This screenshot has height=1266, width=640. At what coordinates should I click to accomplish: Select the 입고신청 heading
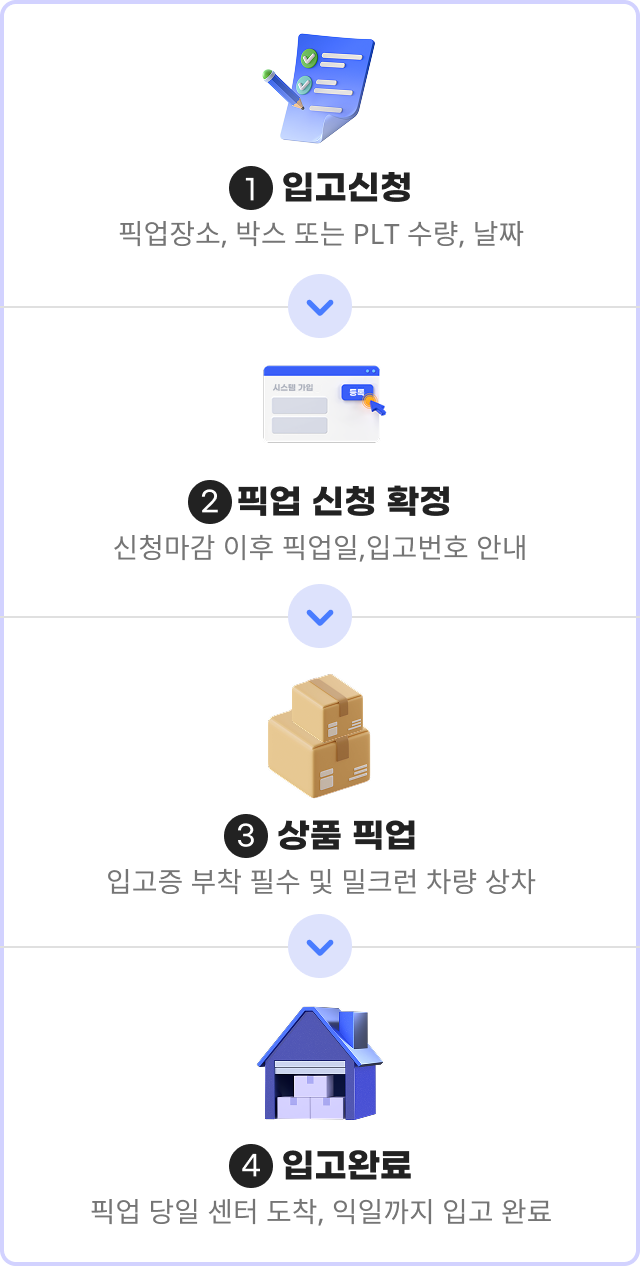tap(347, 187)
